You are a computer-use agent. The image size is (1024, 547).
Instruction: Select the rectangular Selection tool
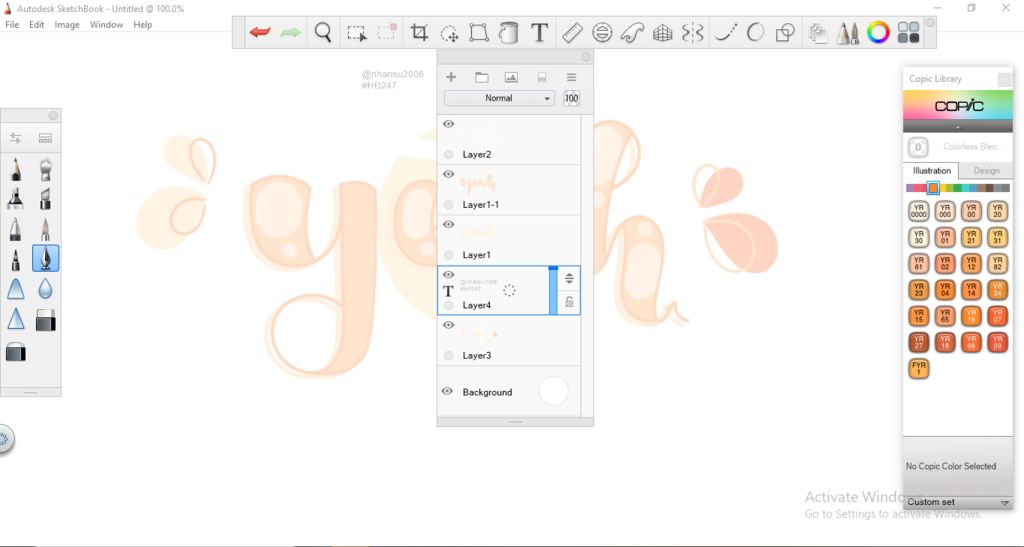tap(357, 33)
